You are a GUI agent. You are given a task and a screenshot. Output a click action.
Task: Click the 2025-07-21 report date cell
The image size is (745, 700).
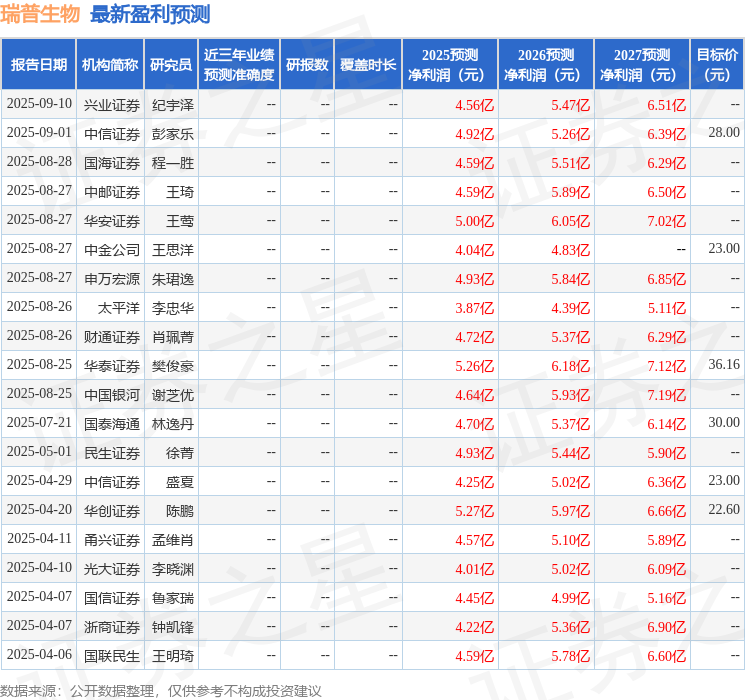[x=39, y=422]
